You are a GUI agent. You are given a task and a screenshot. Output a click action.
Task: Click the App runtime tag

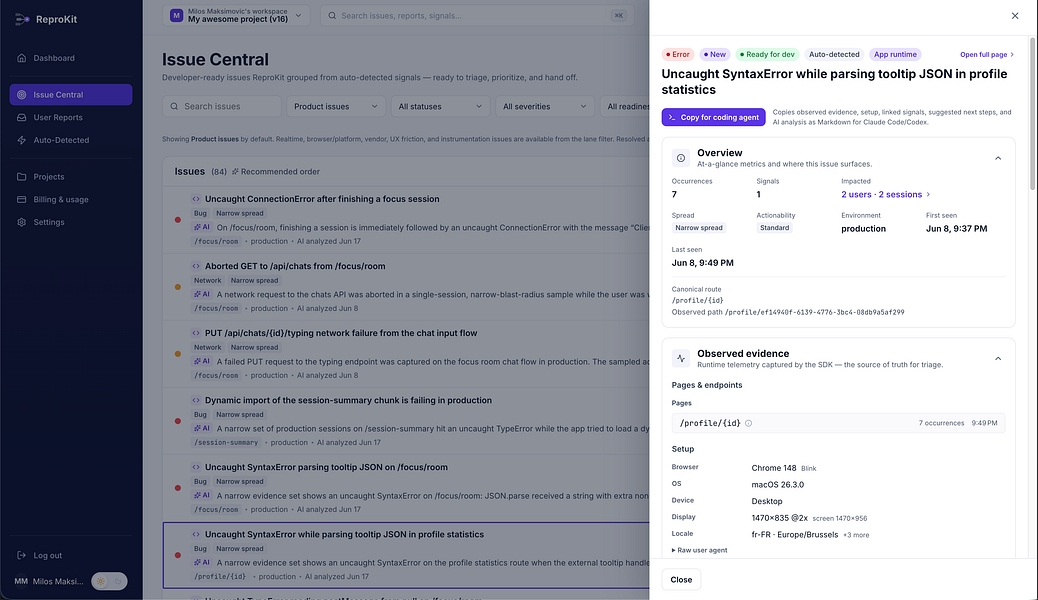tap(895, 55)
